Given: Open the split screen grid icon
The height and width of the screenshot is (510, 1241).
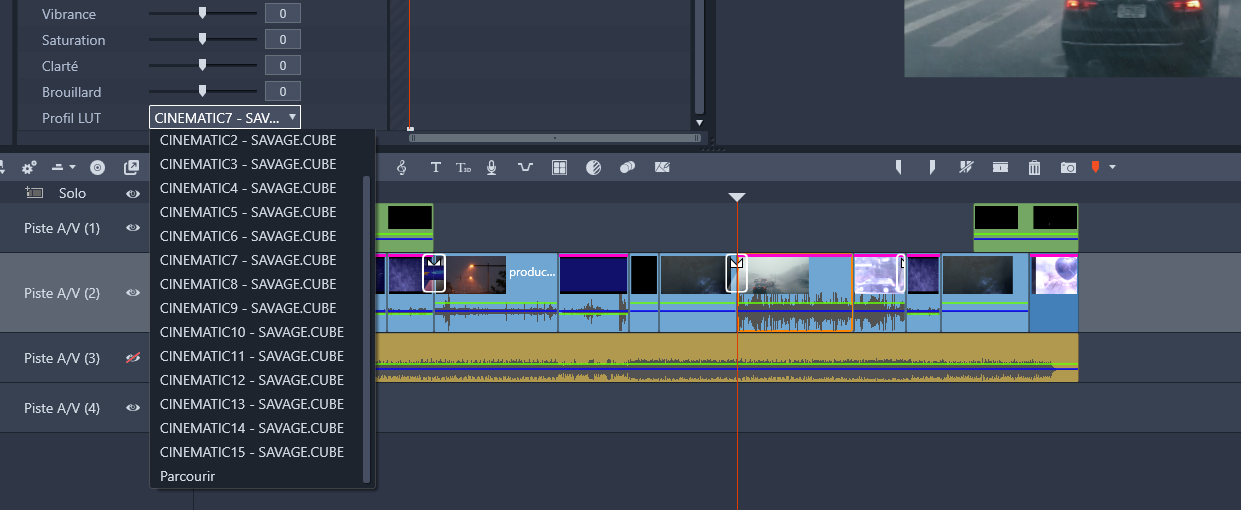Looking at the screenshot, I should pos(560,168).
